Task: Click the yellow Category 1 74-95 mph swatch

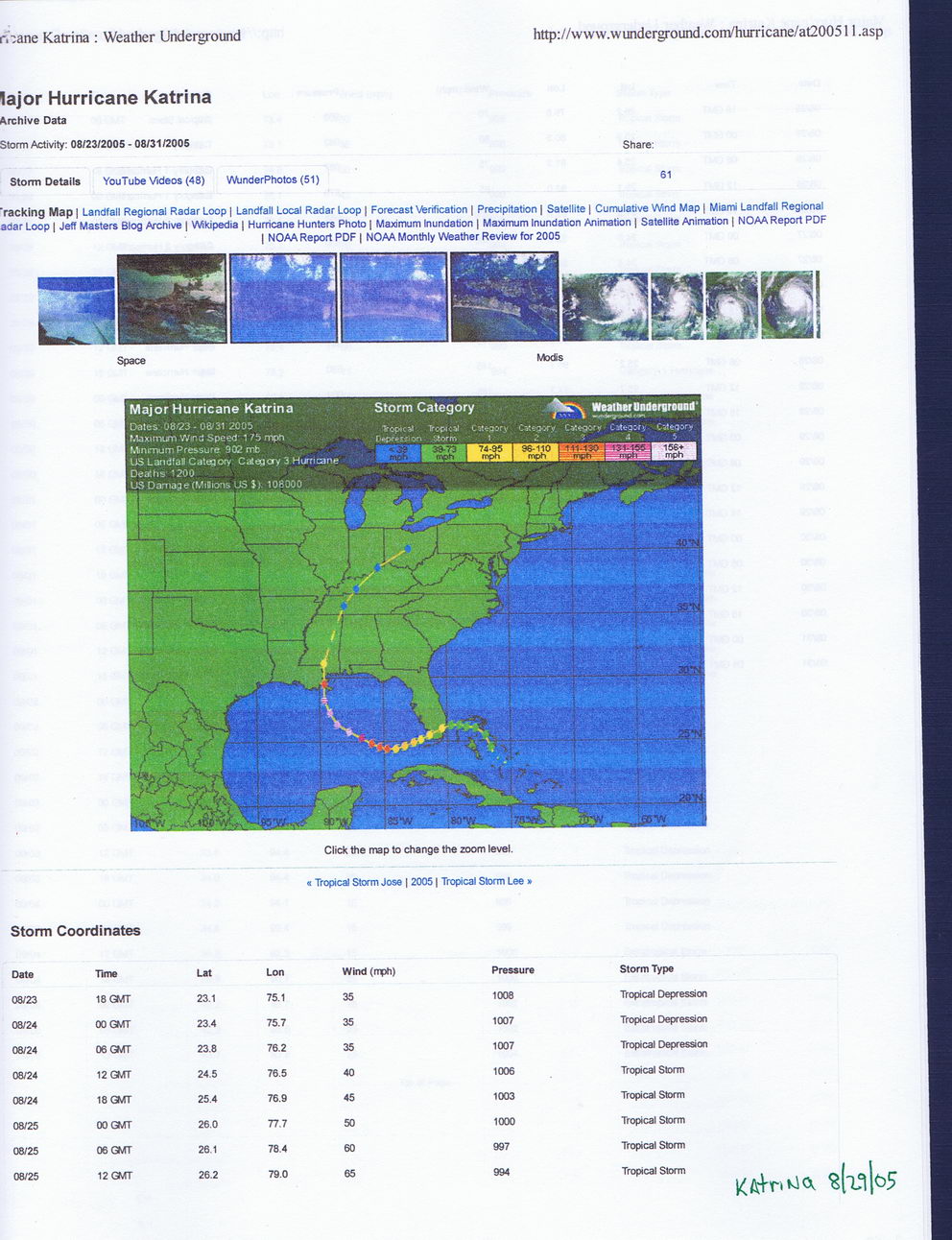Action: (490, 452)
